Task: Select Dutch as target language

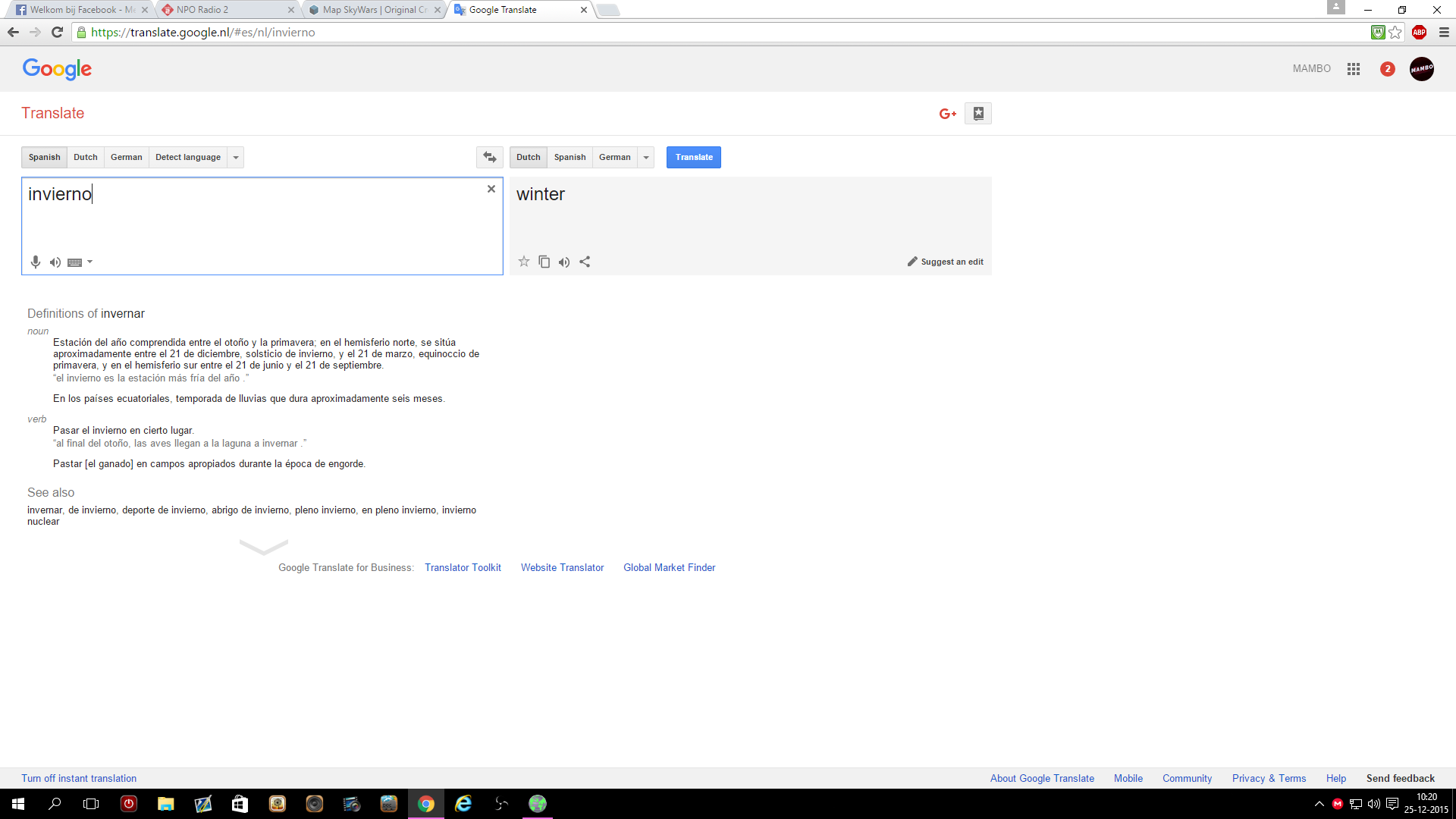Action: (x=529, y=157)
